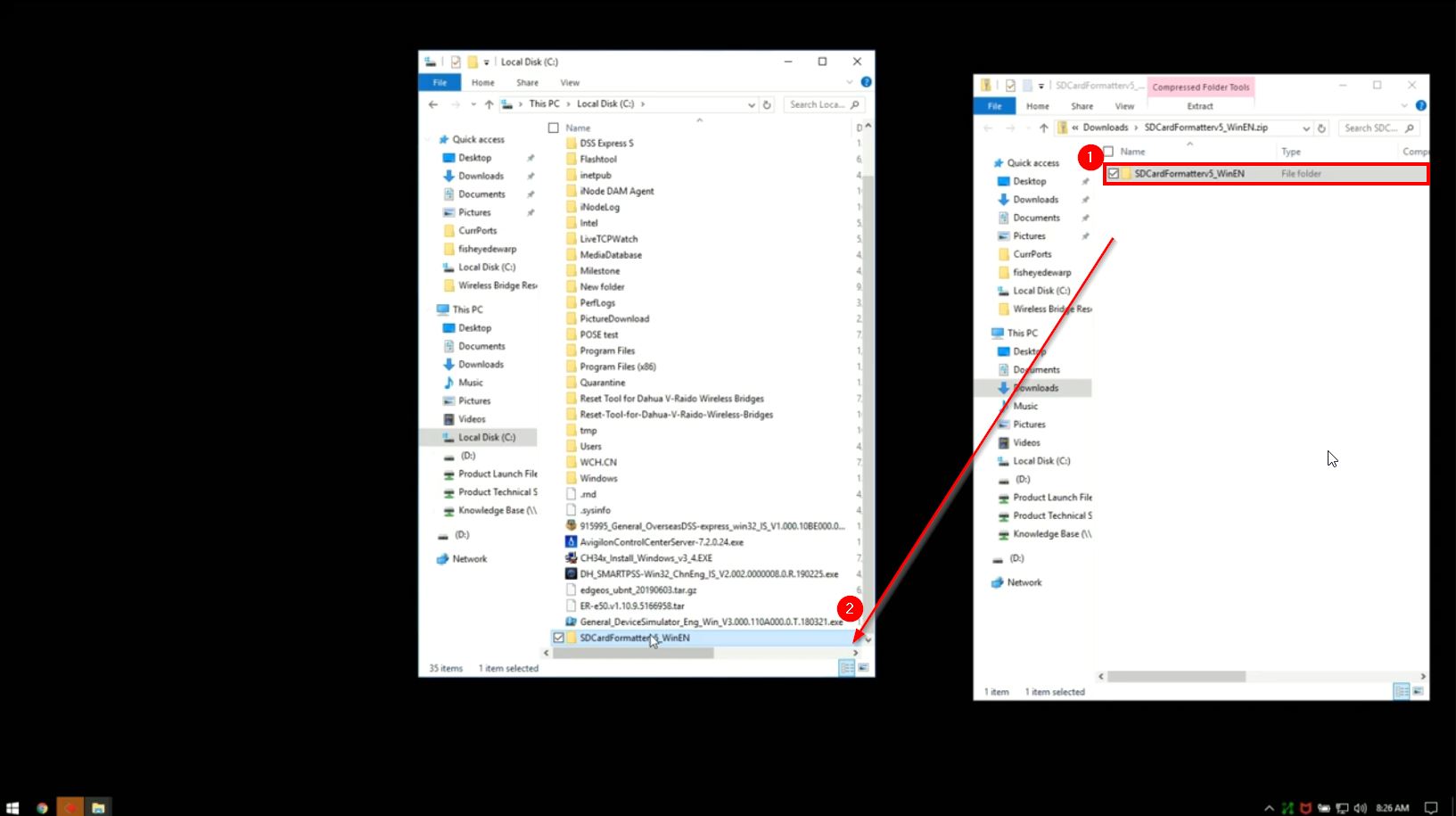Show hidden system tray icons
This screenshot has width=1456, height=816.
[1269, 808]
